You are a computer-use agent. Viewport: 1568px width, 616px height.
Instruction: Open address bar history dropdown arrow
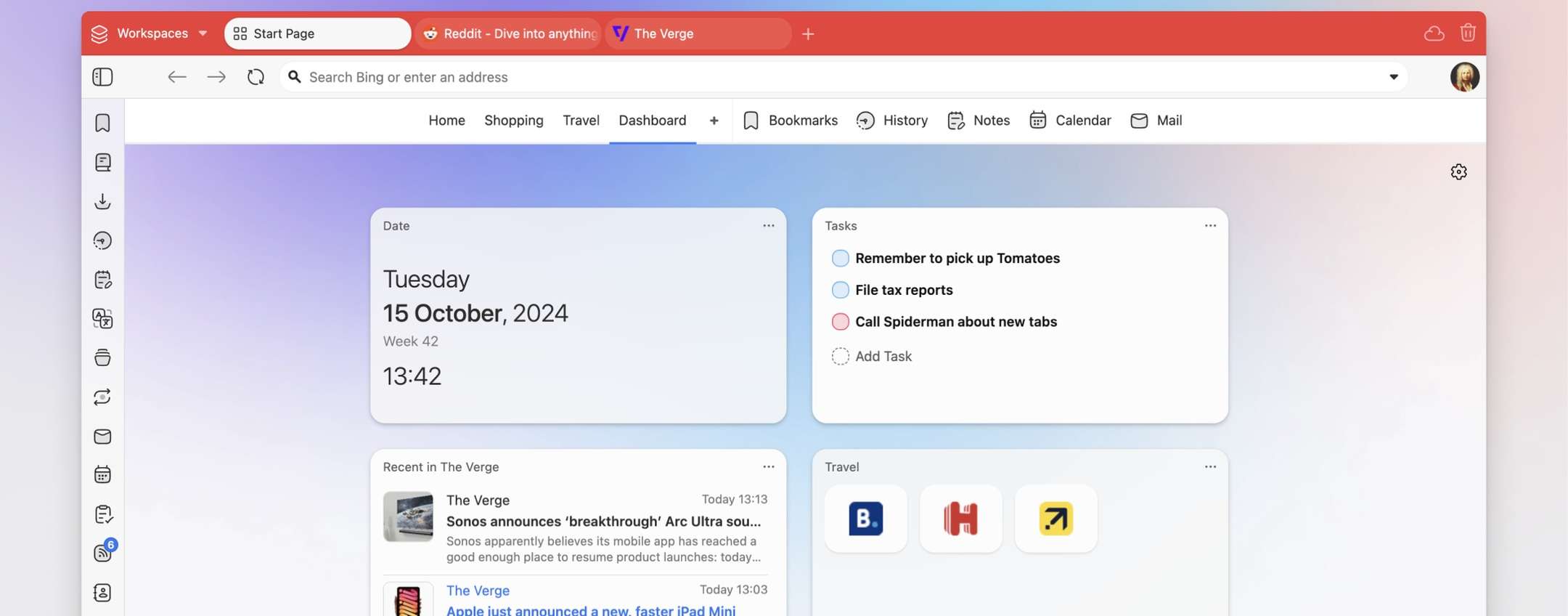[x=1394, y=77]
